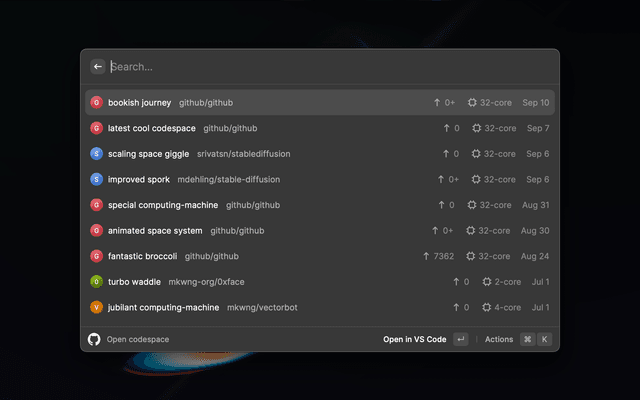Click the back arrow button
The width and height of the screenshot is (640, 400).
(98, 67)
